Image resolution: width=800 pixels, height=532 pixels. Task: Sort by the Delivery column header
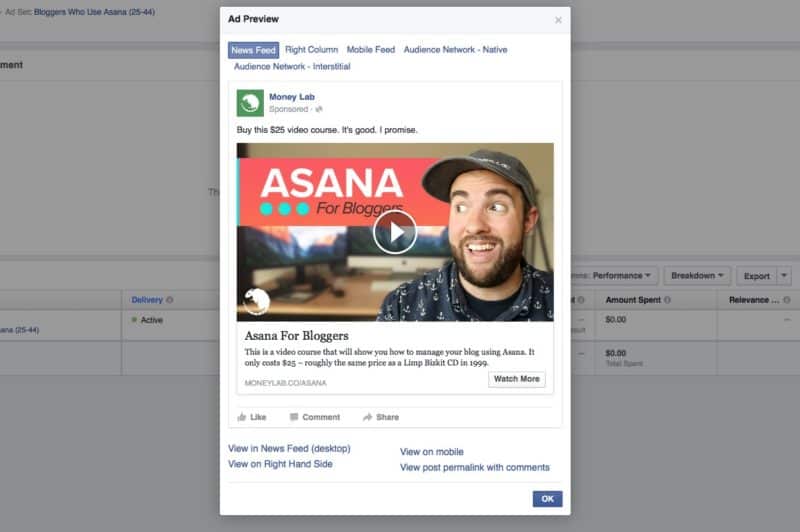tap(147, 300)
